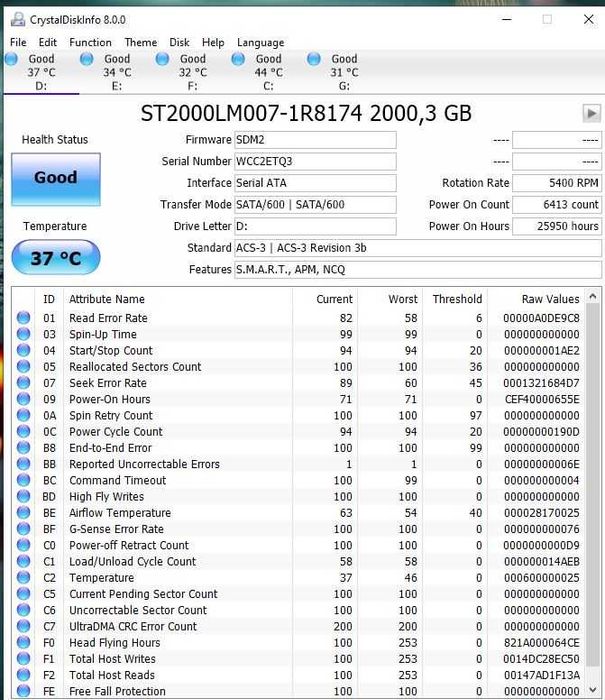Click the Transfer Mode field
The height and width of the screenshot is (700, 605).
(315, 204)
